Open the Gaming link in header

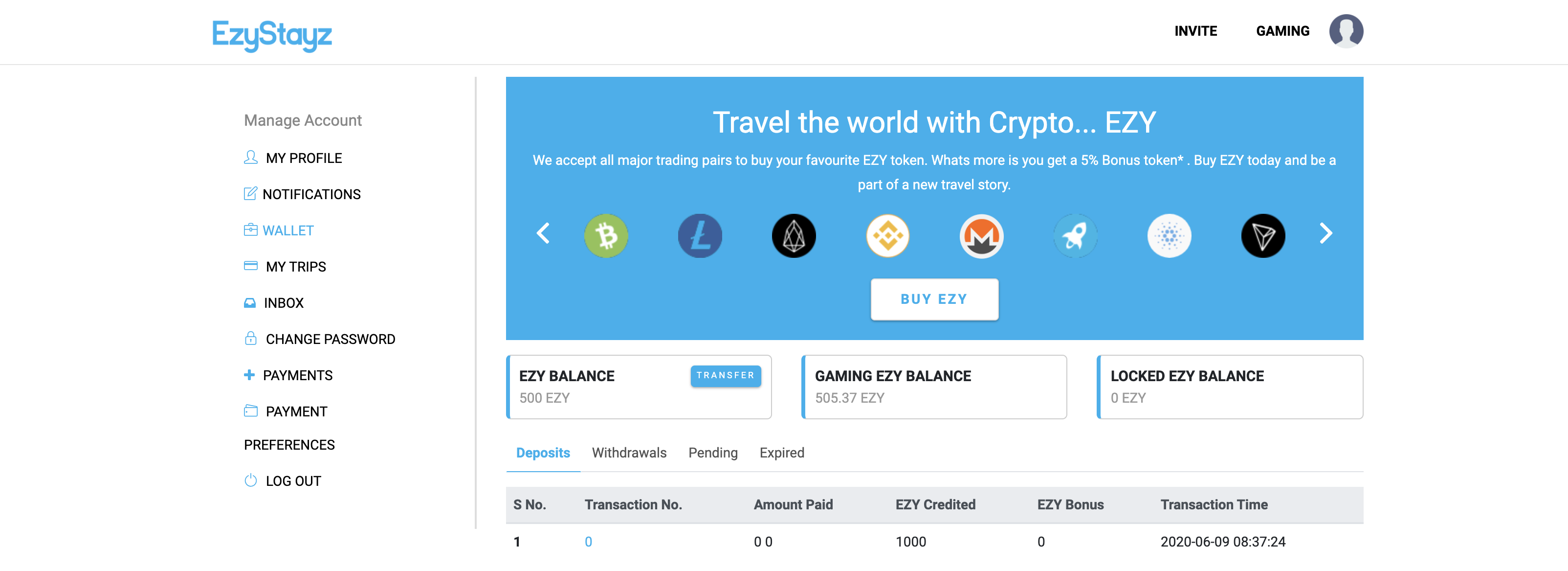pyautogui.click(x=1282, y=31)
